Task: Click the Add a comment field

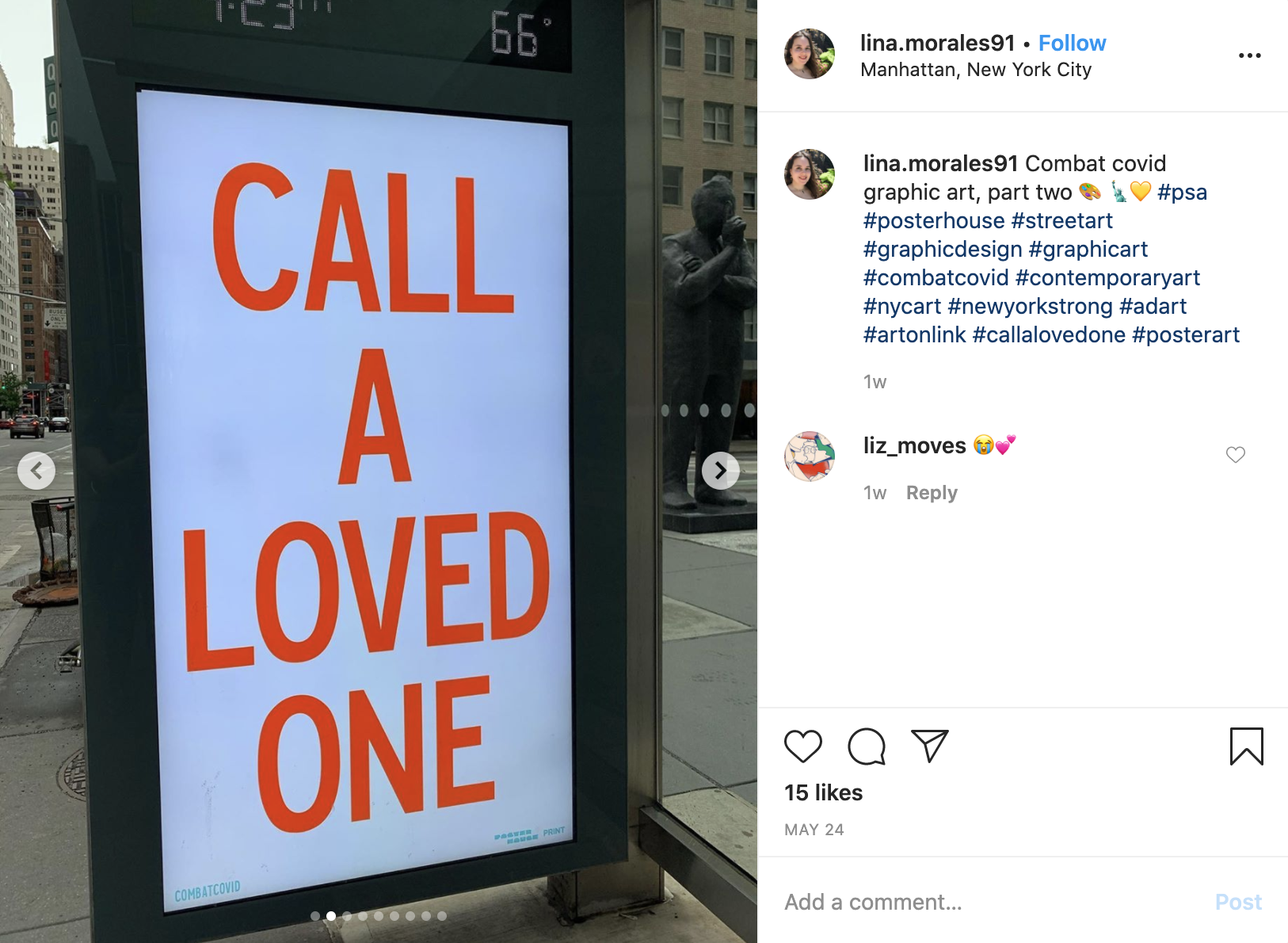Action: click(990, 902)
